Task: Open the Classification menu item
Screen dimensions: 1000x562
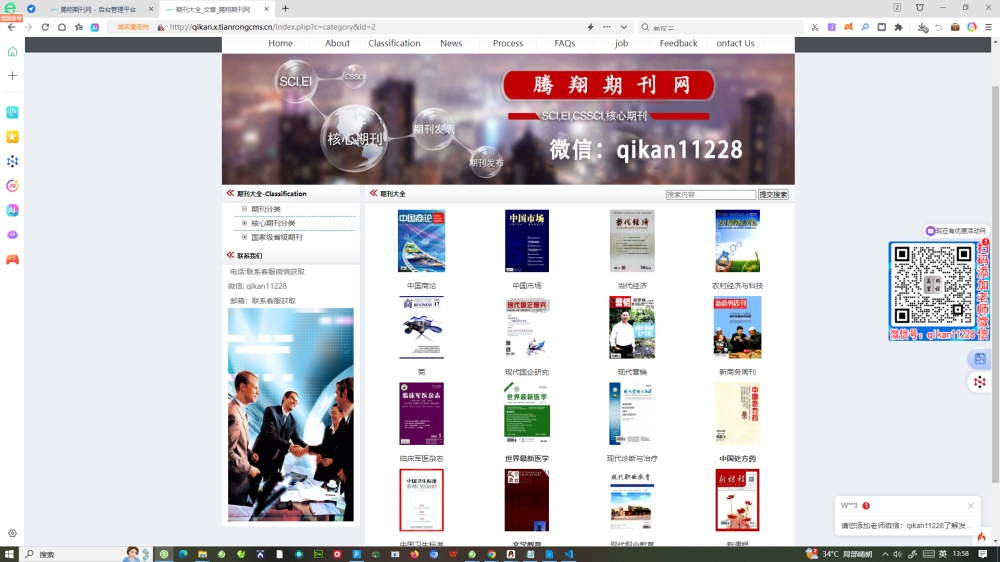Action: pyautogui.click(x=394, y=43)
